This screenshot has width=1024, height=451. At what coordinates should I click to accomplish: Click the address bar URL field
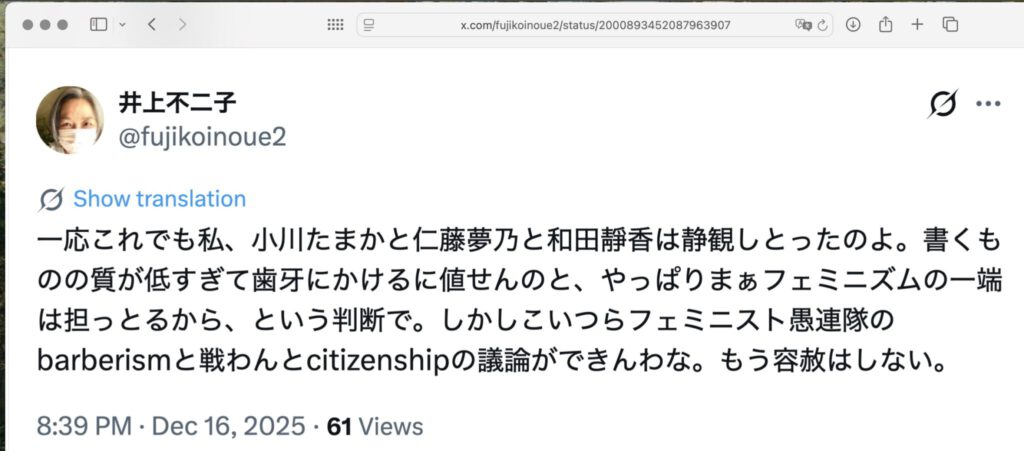[594, 25]
